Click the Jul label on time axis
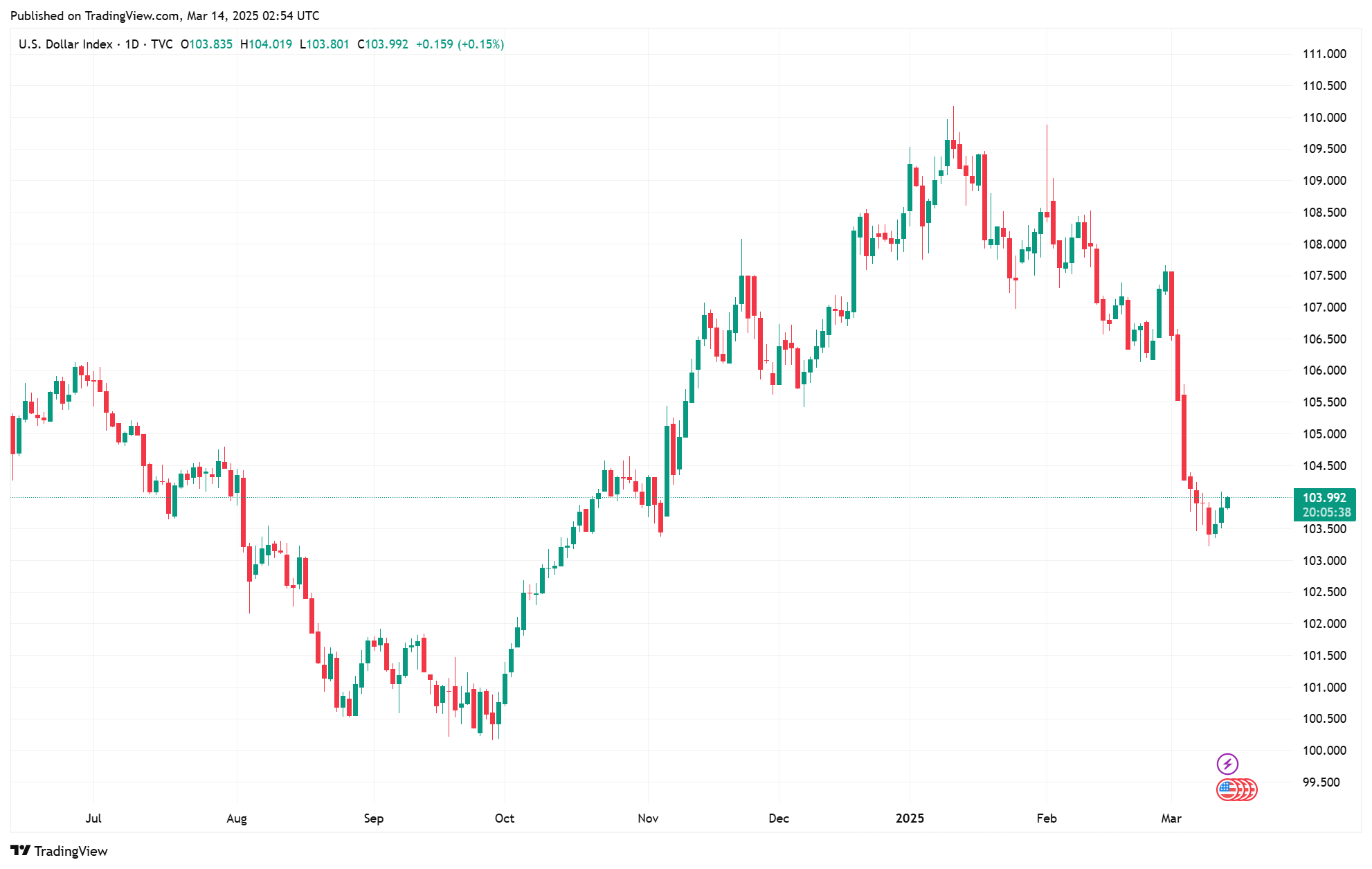The image size is (1372, 869). pyautogui.click(x=93, y=818)
